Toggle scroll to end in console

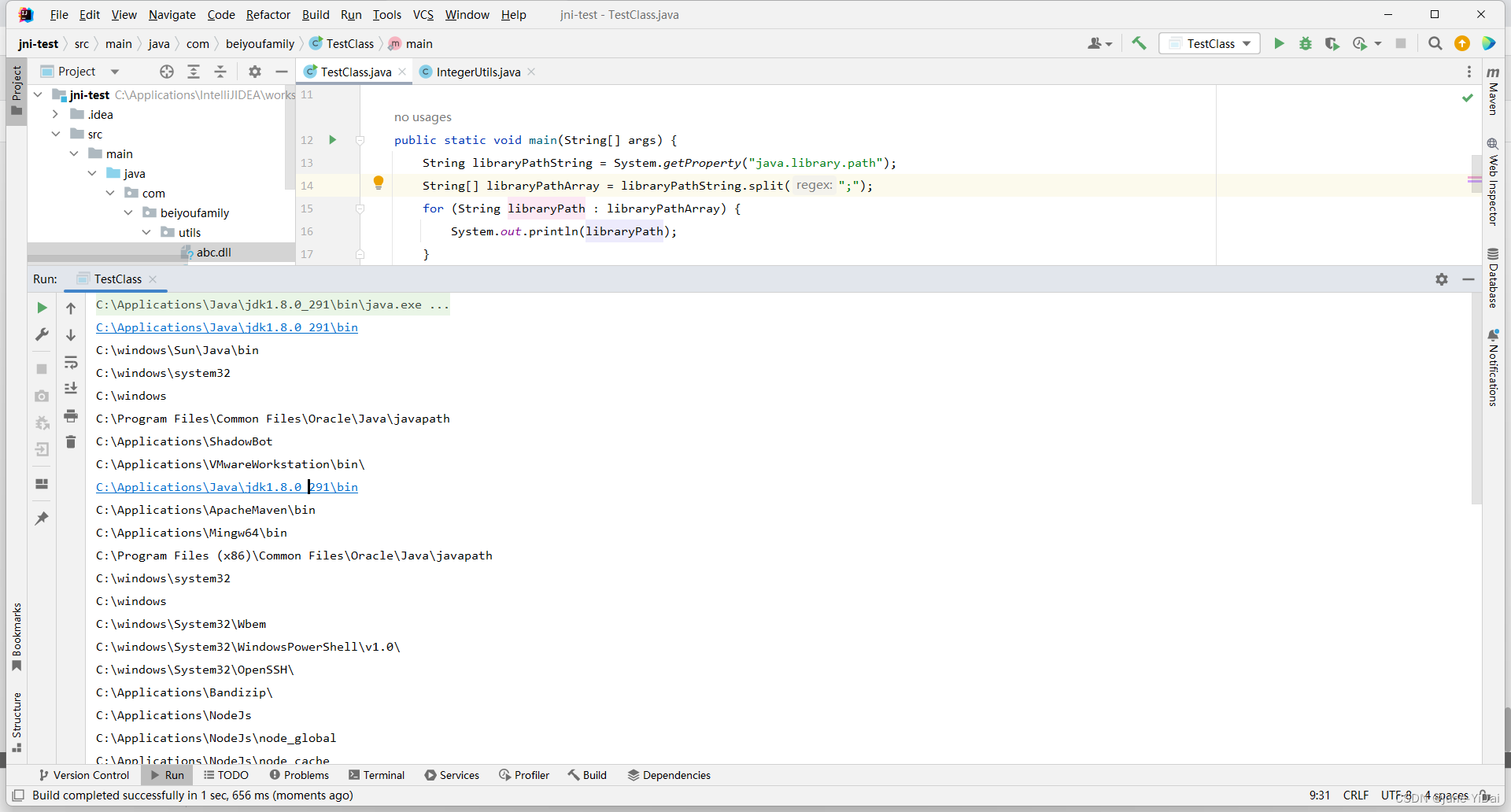tap(71, 389)
